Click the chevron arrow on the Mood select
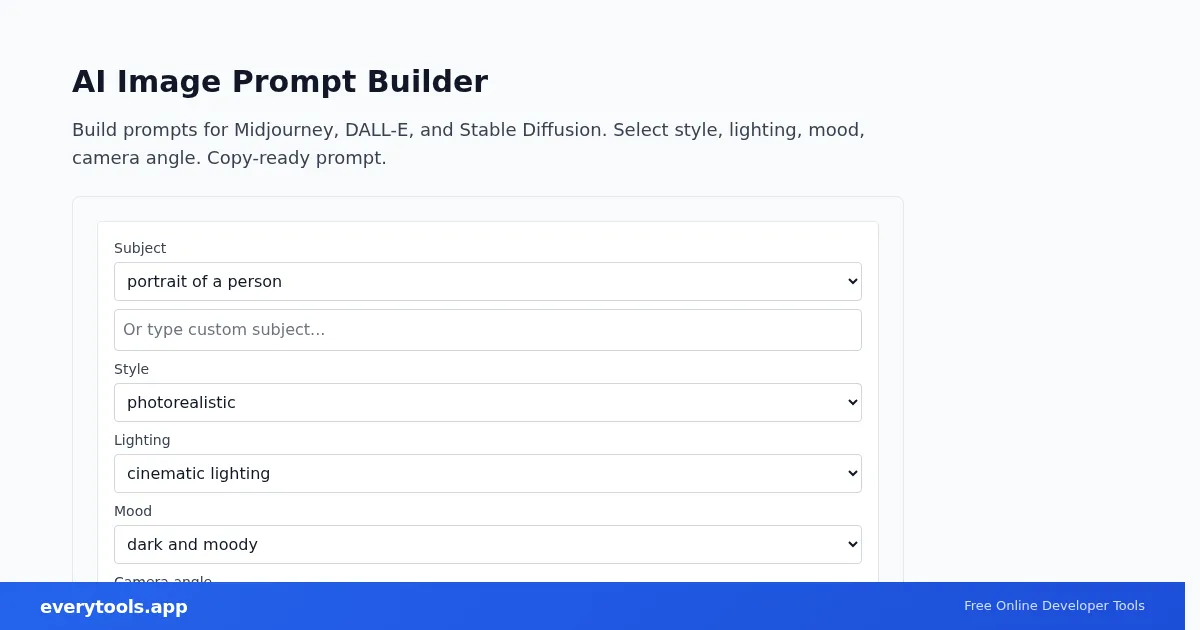 tap(852, 545)
